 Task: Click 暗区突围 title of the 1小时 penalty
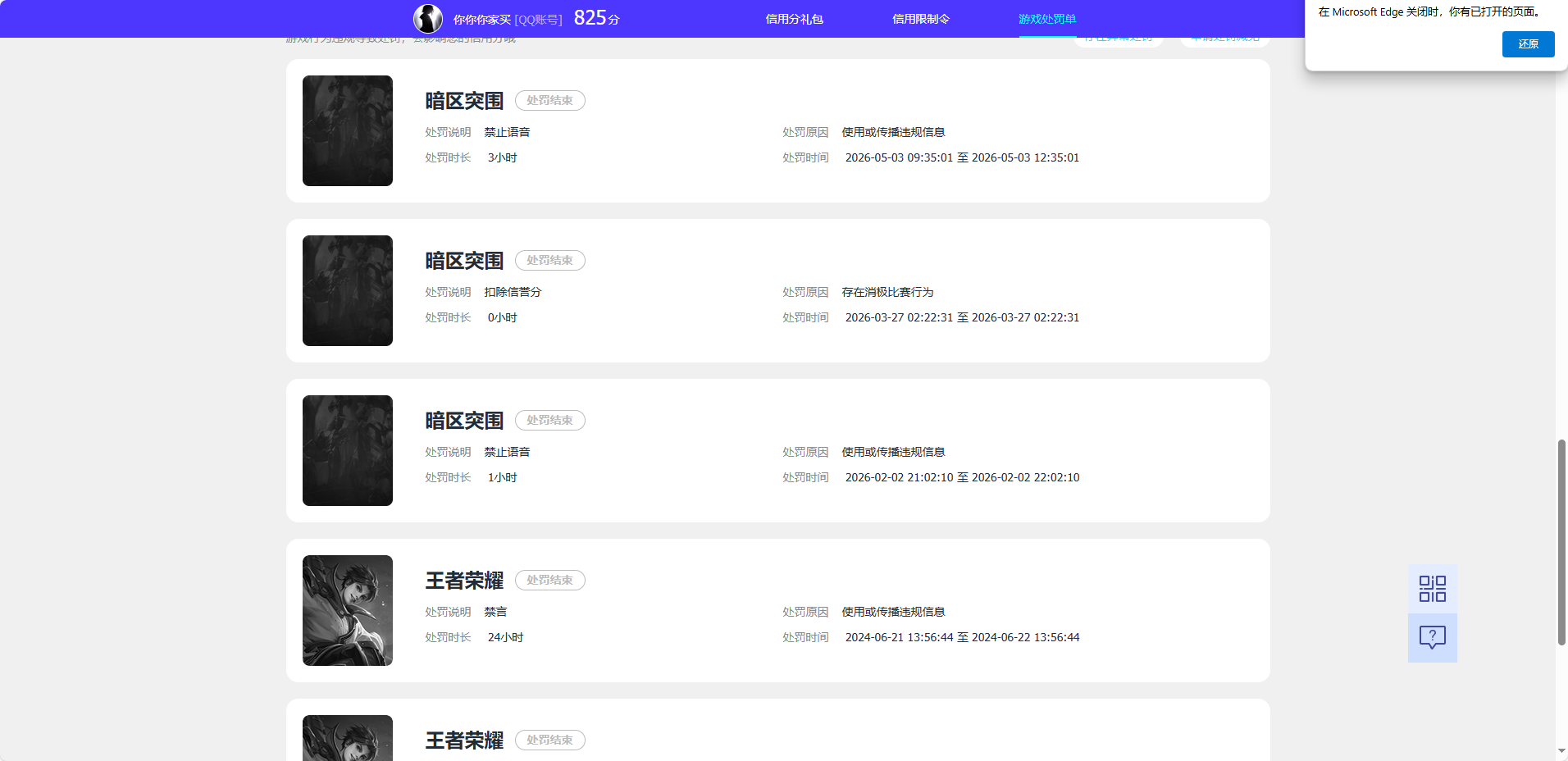464,421
